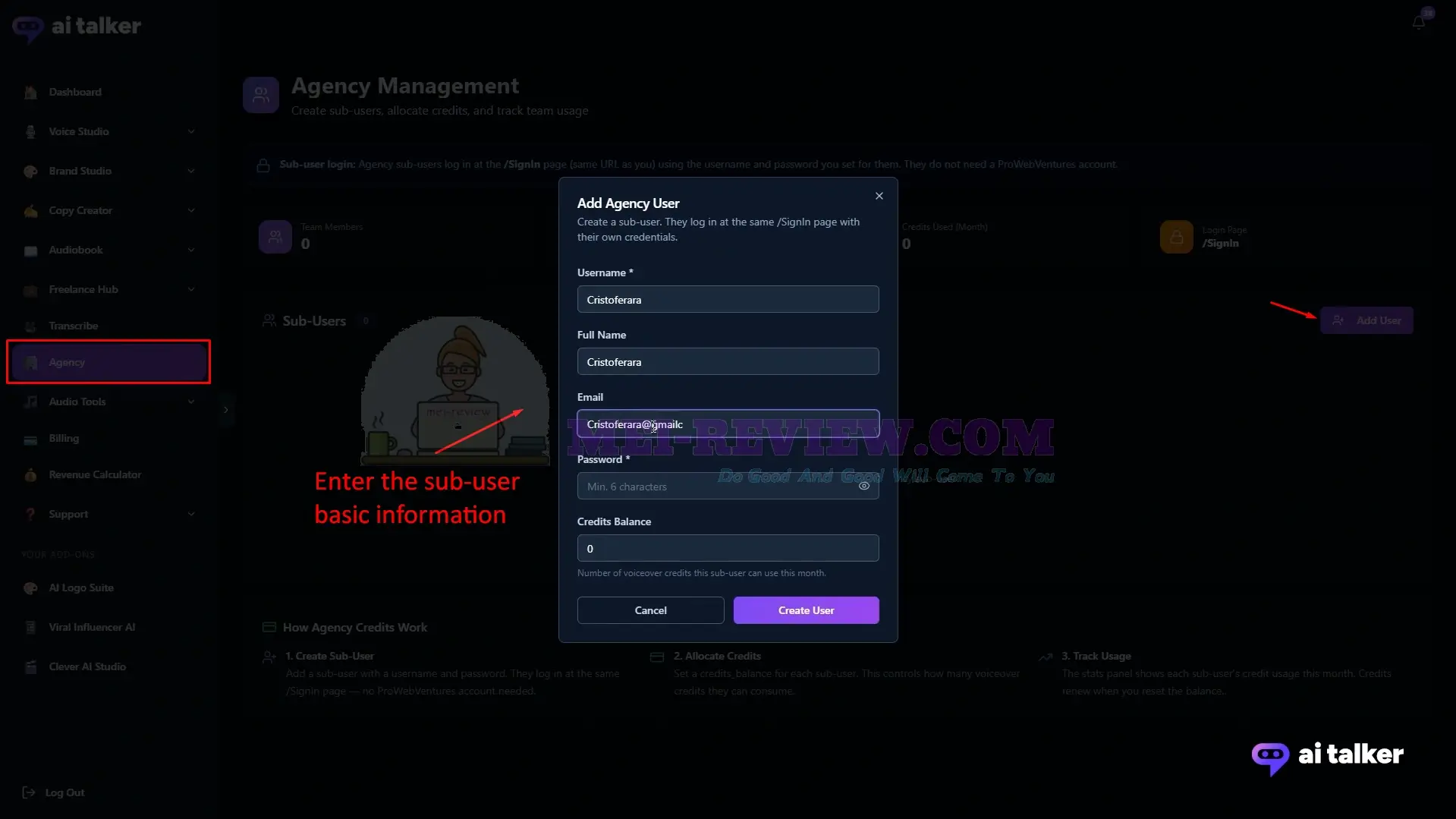Expand the Copy Creator chevron
The image size is (1456, 819).
tap(190, 210)
